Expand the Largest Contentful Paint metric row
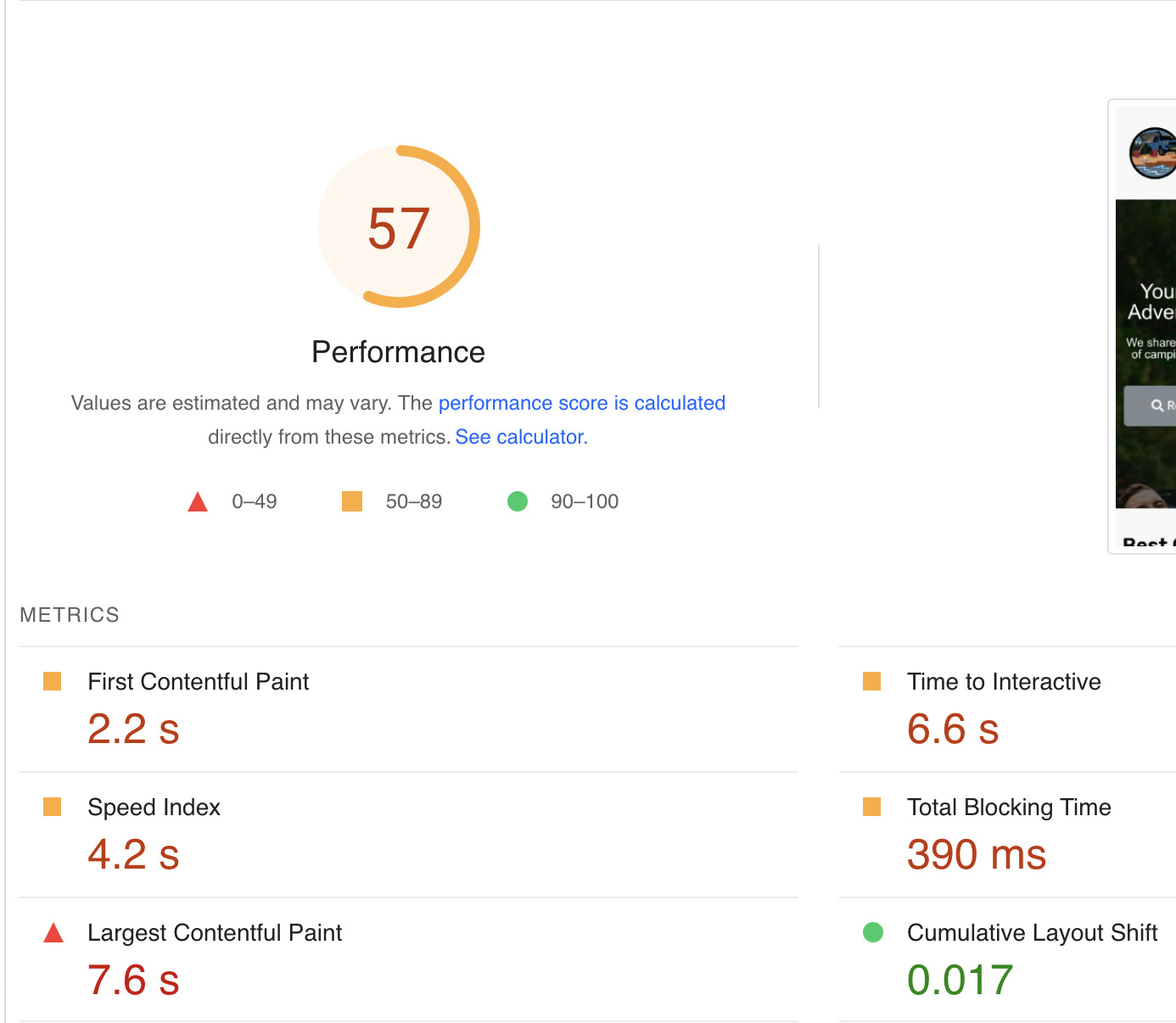Viewport: 1176px width, 1023px height. click(x=214, y=932)
